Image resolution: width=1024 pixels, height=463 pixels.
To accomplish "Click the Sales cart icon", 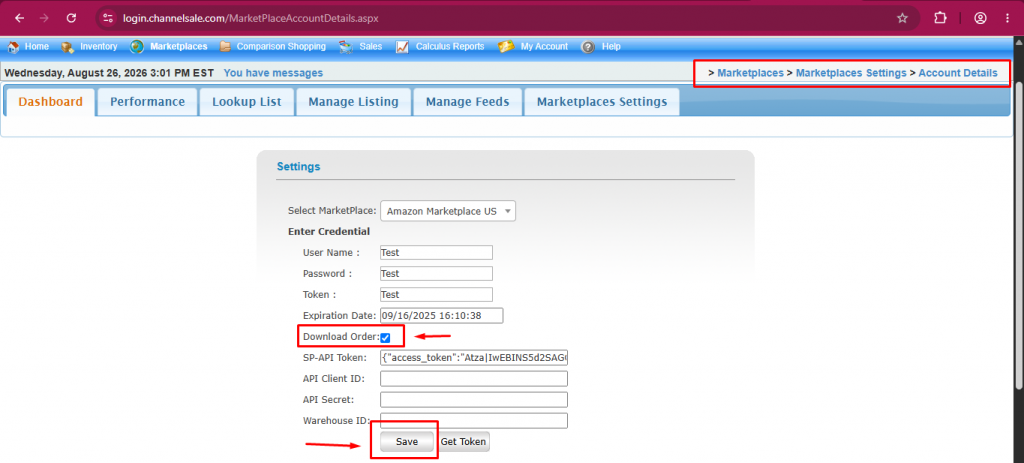I will pos(346,47).
